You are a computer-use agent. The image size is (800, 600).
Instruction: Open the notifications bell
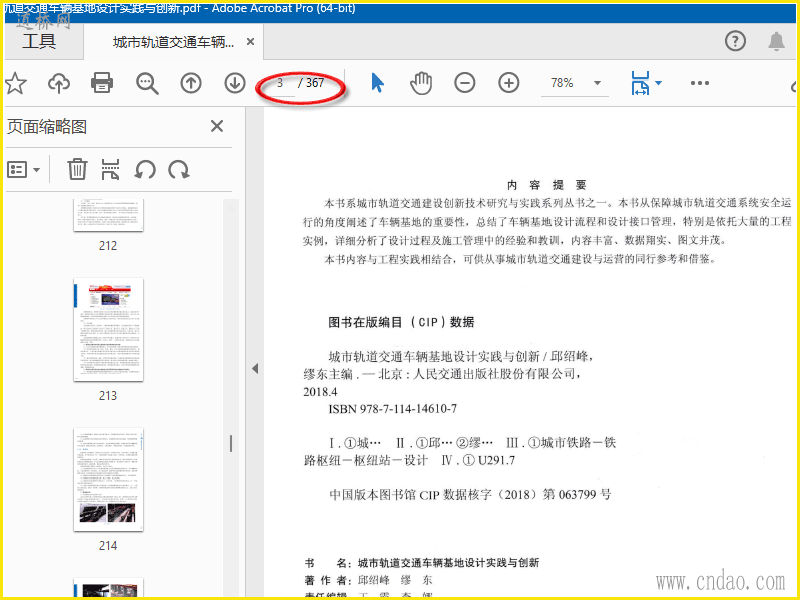pyautogui.click(x=777, y=41)
